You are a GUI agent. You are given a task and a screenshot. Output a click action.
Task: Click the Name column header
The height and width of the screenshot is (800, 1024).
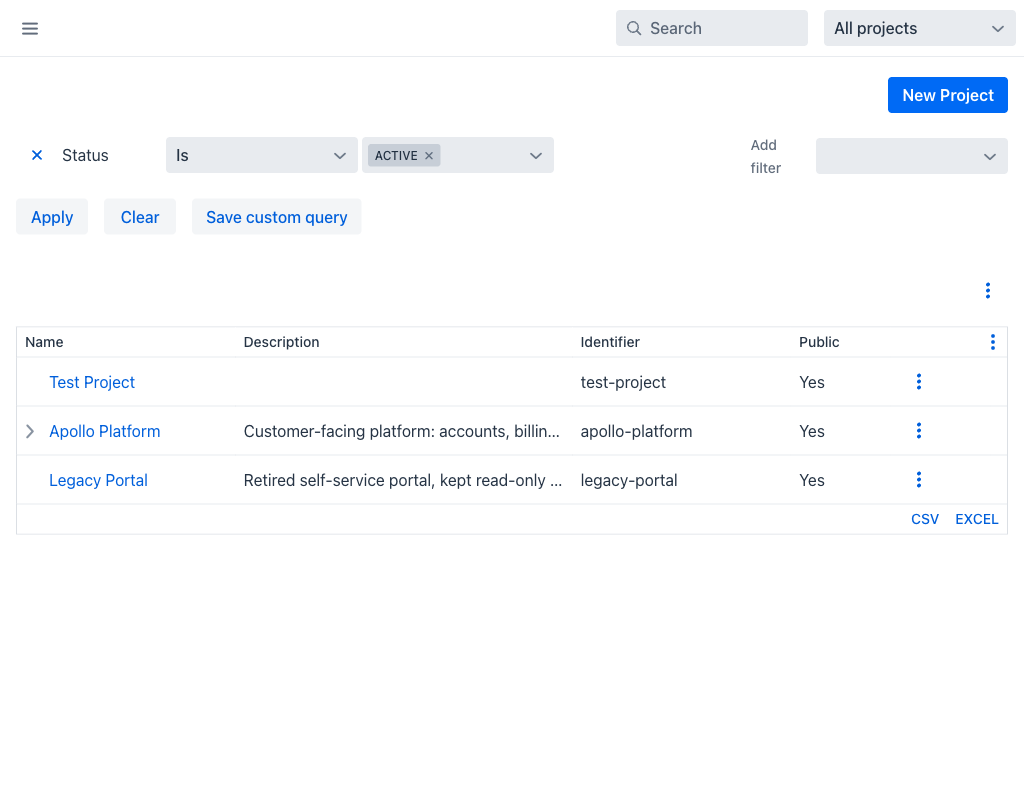click(44, 342)
